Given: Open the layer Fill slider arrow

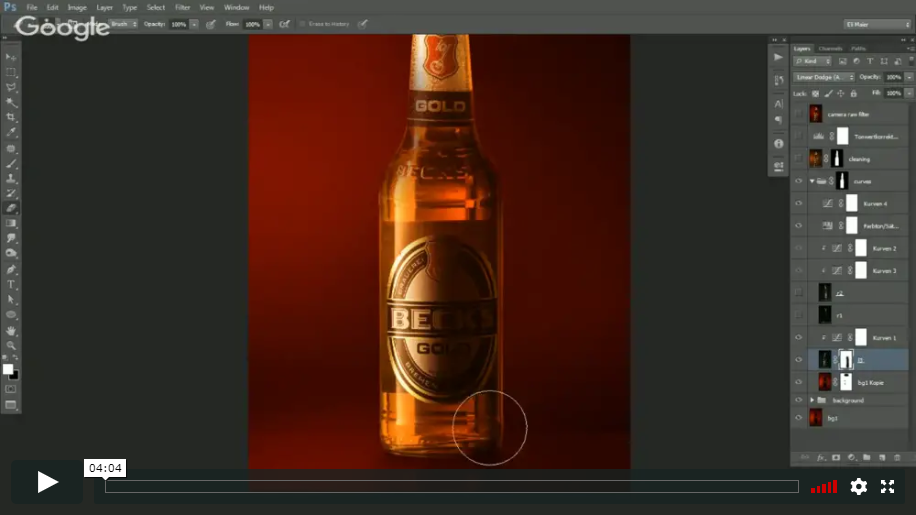Looking at the screenshot, I should click(x=909, y=93).
